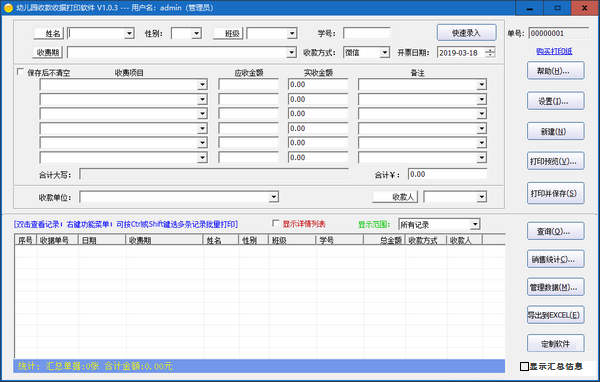Click the 收款人 column header in table
The width and height of the screenshot is (600, 382).
pos(465,240)
